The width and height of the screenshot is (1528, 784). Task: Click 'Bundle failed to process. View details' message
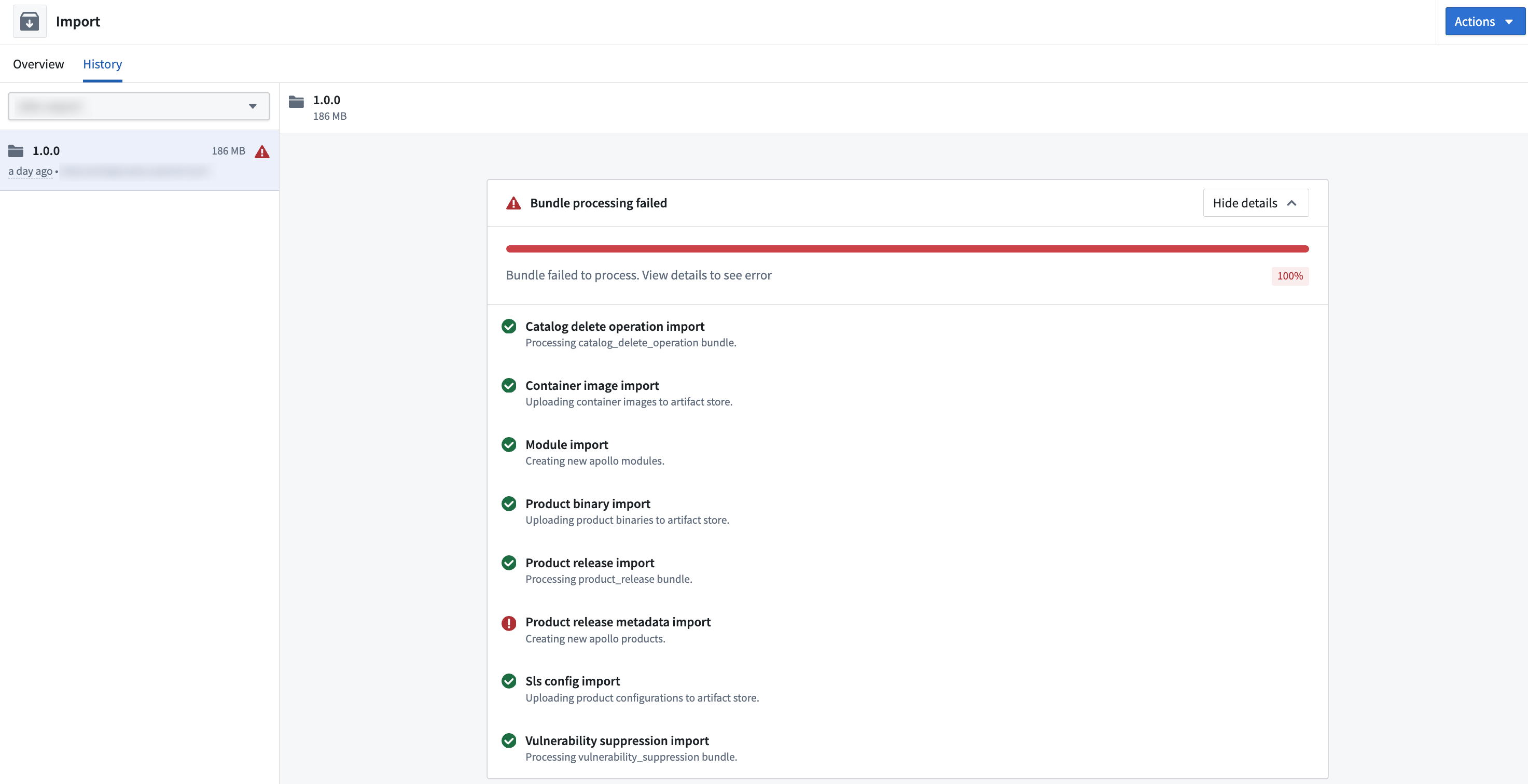638,275
